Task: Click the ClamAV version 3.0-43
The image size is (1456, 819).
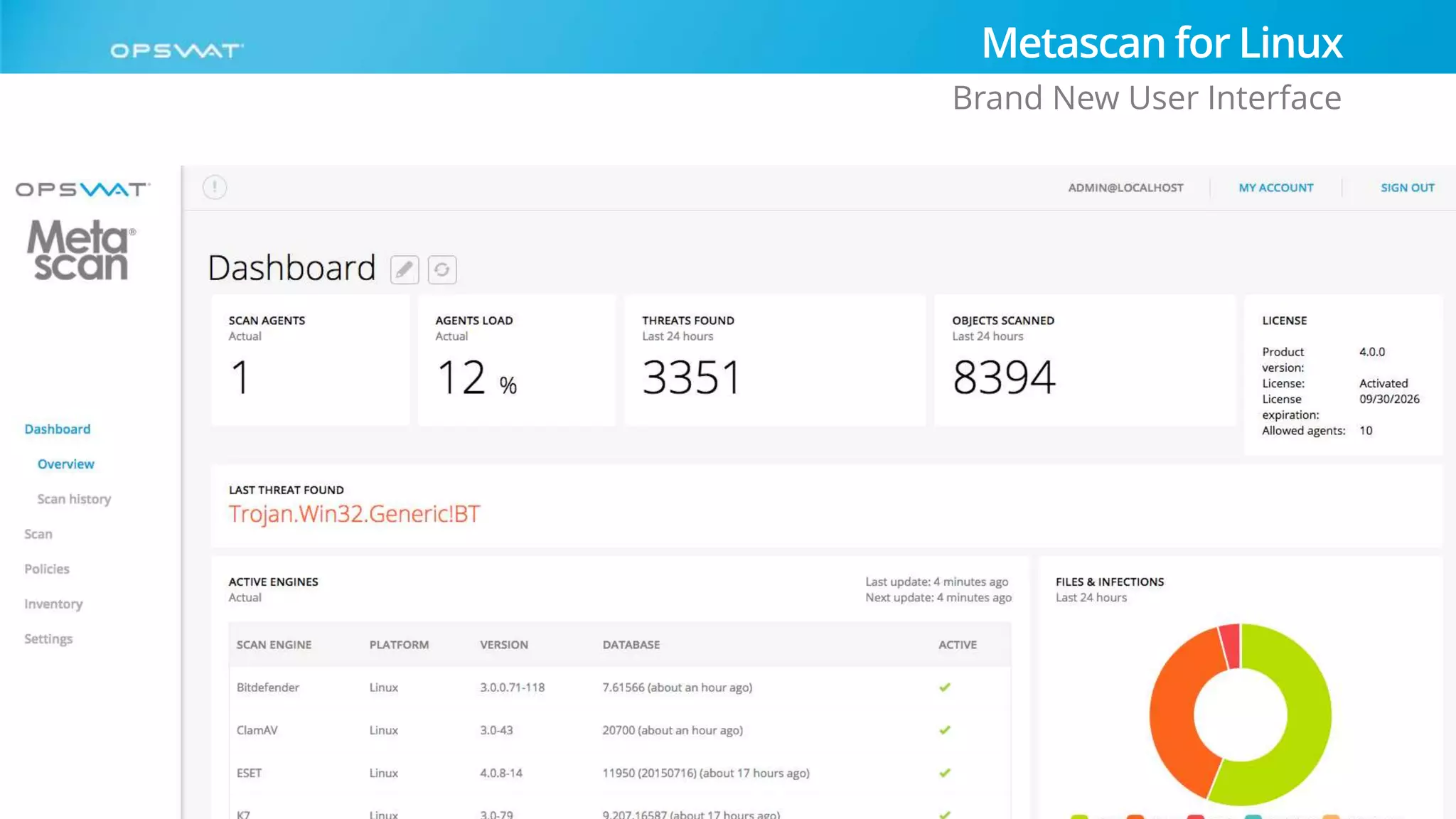Action: tap(496, 730)
